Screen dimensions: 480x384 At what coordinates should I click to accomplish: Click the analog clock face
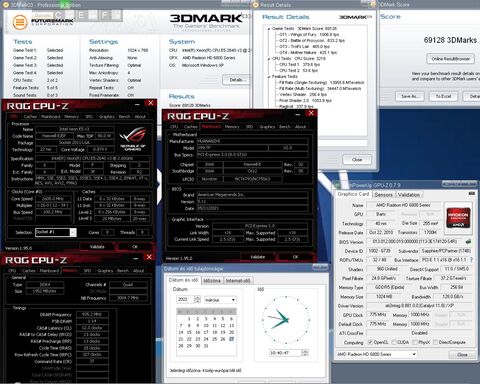(x=286, y=319)
